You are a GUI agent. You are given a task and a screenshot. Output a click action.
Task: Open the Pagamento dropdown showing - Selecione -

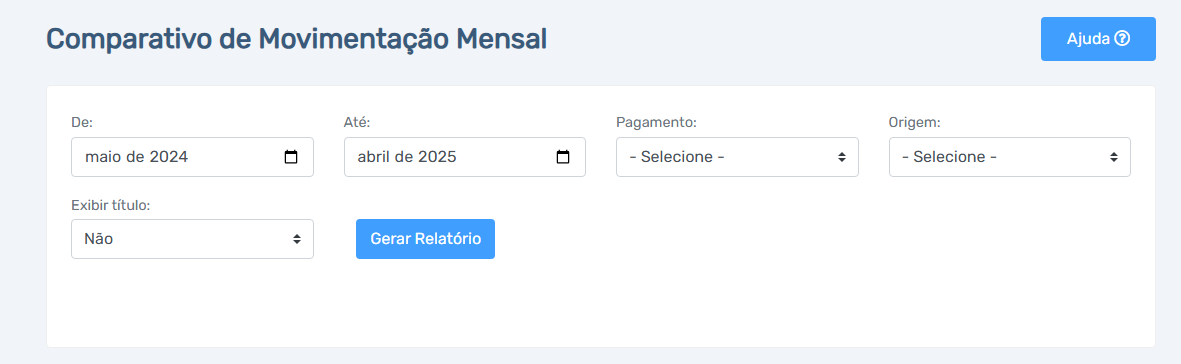click(737, 157)
